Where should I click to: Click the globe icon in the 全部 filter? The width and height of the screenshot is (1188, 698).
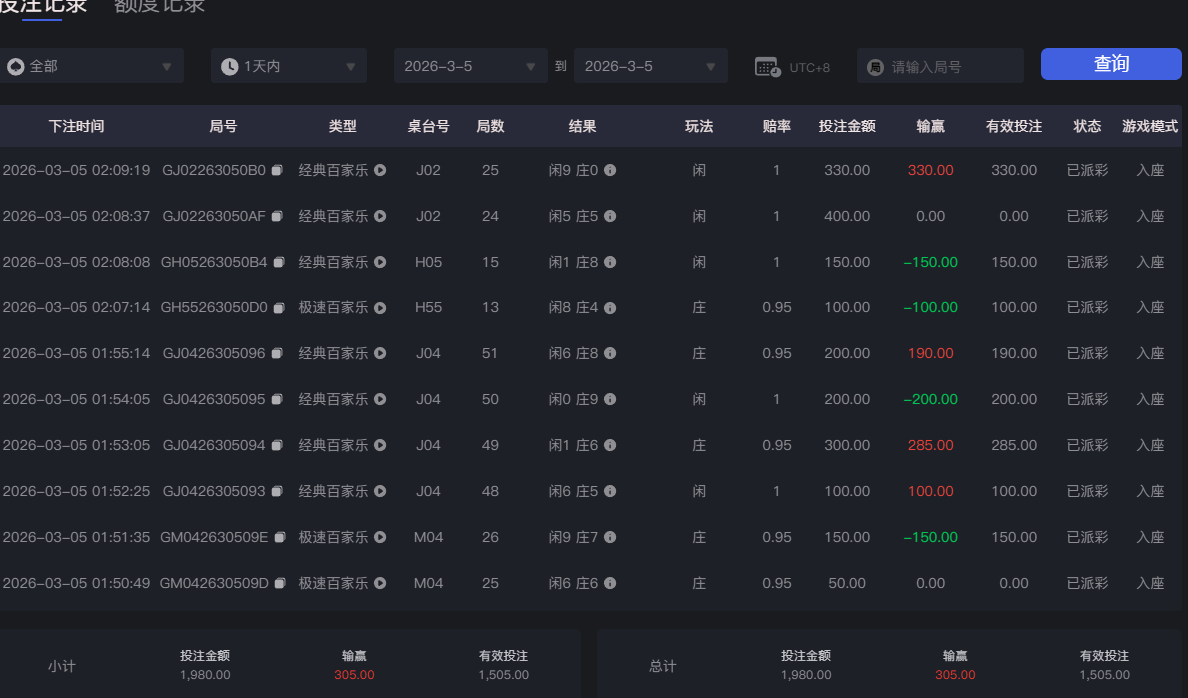tap(14, 65)
